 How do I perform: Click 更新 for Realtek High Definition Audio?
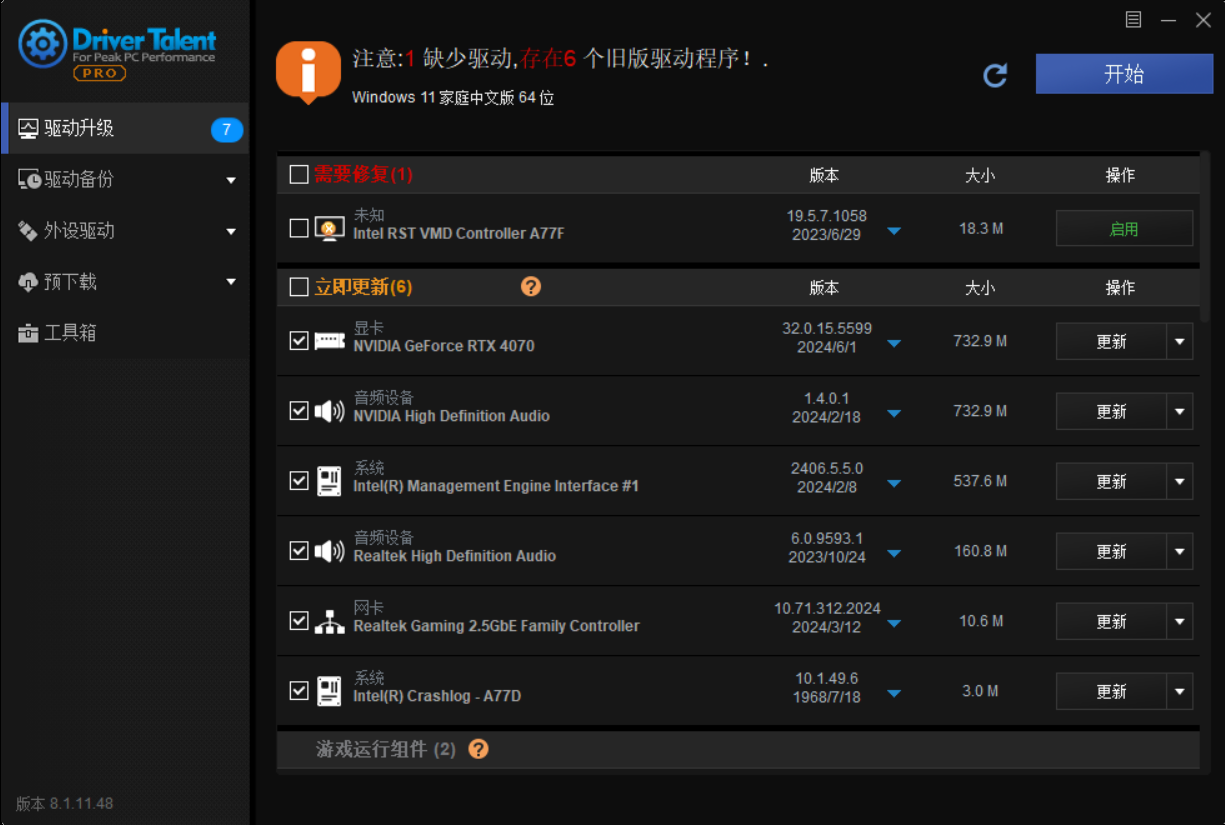(1111, 552)
